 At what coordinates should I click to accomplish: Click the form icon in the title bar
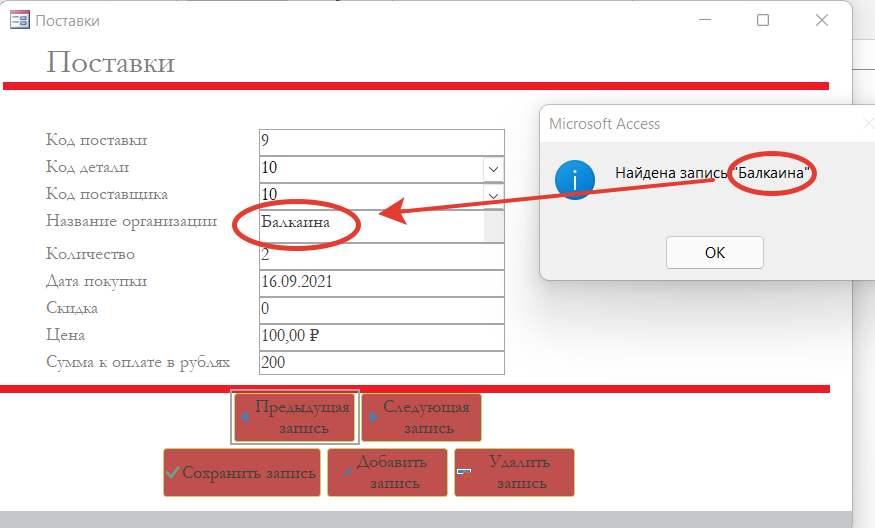click(20, 20)
